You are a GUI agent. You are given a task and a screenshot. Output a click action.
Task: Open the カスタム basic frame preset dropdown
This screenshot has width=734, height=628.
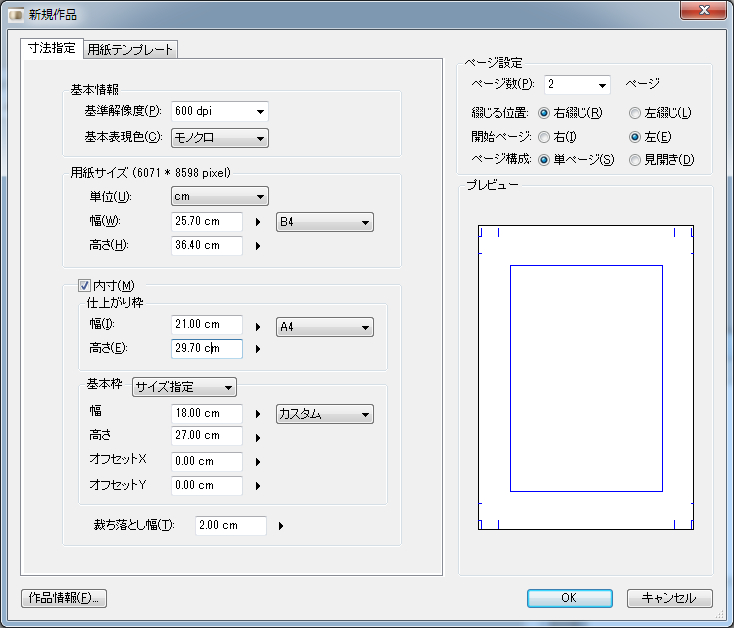(x=324, y=414)
